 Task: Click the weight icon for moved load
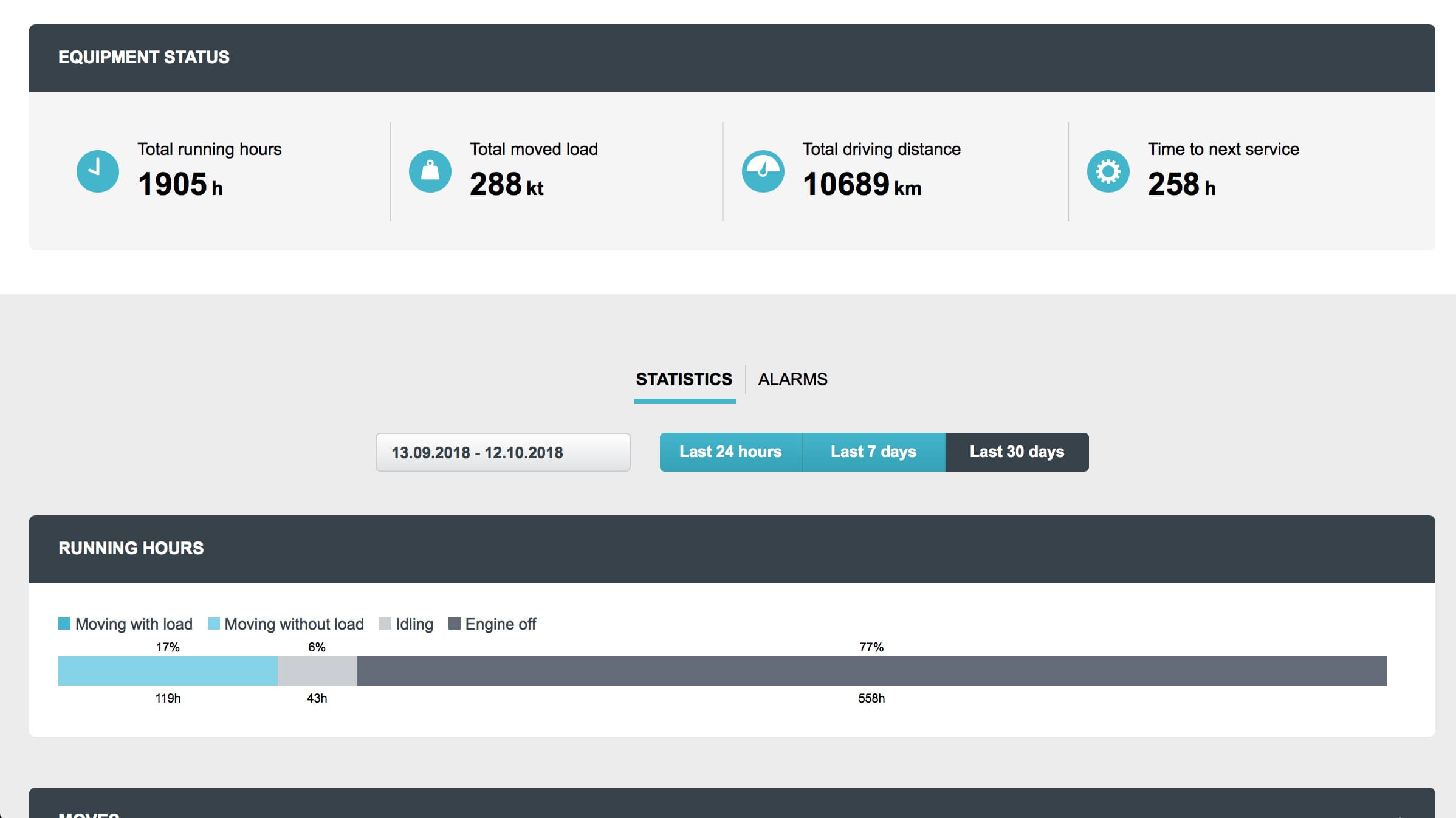click(x=430, y=171)
